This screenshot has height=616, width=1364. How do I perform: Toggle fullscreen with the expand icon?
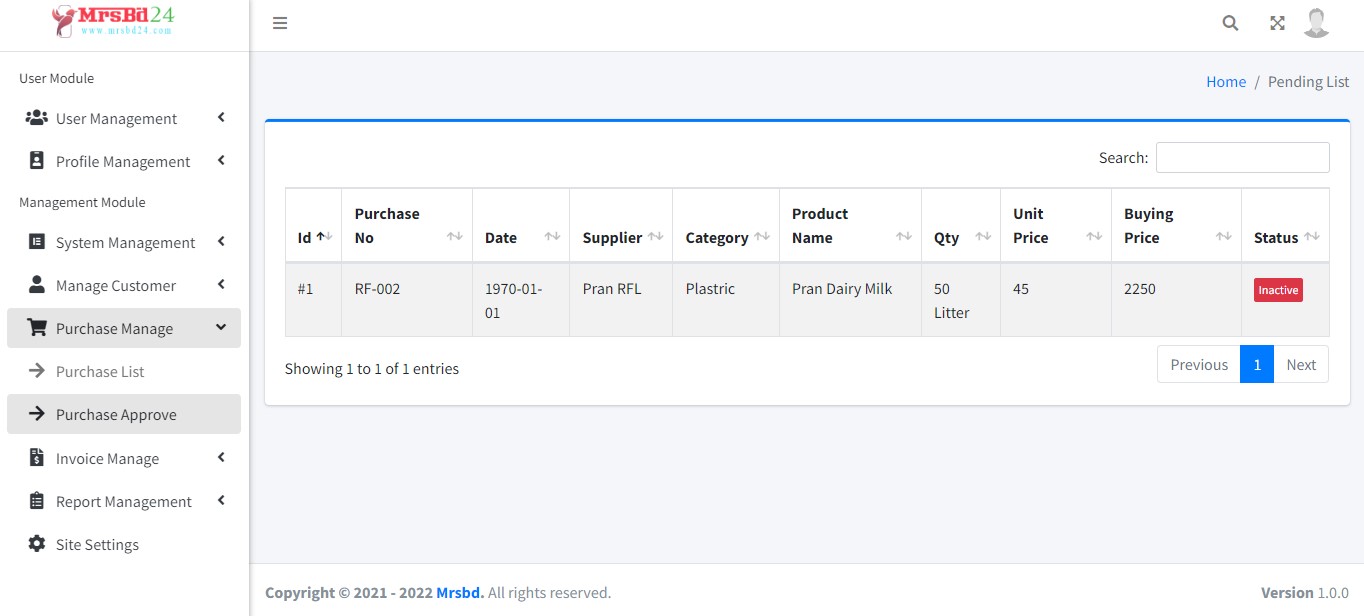coord(1277,22)
